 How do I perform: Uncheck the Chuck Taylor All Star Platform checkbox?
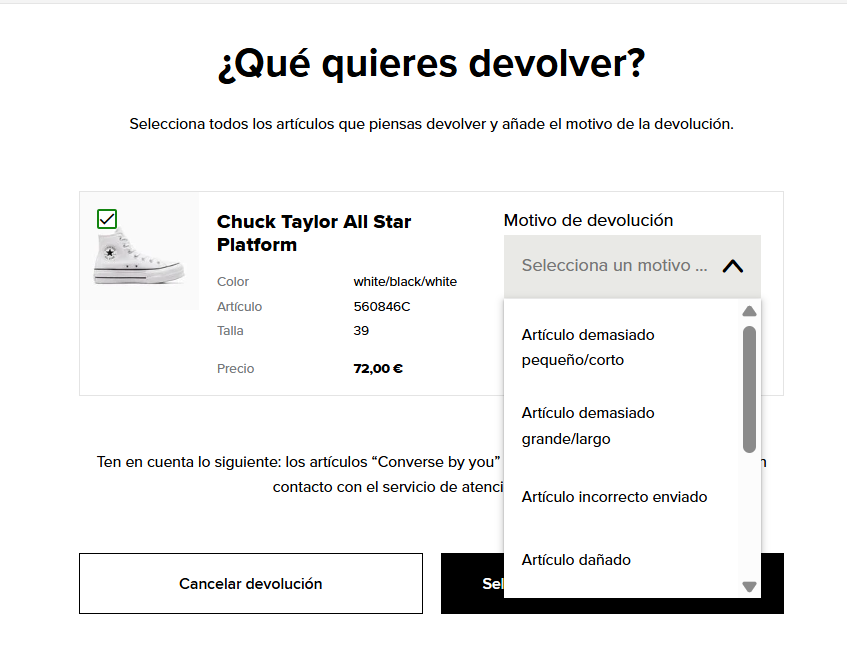click(x=107, y=219)
